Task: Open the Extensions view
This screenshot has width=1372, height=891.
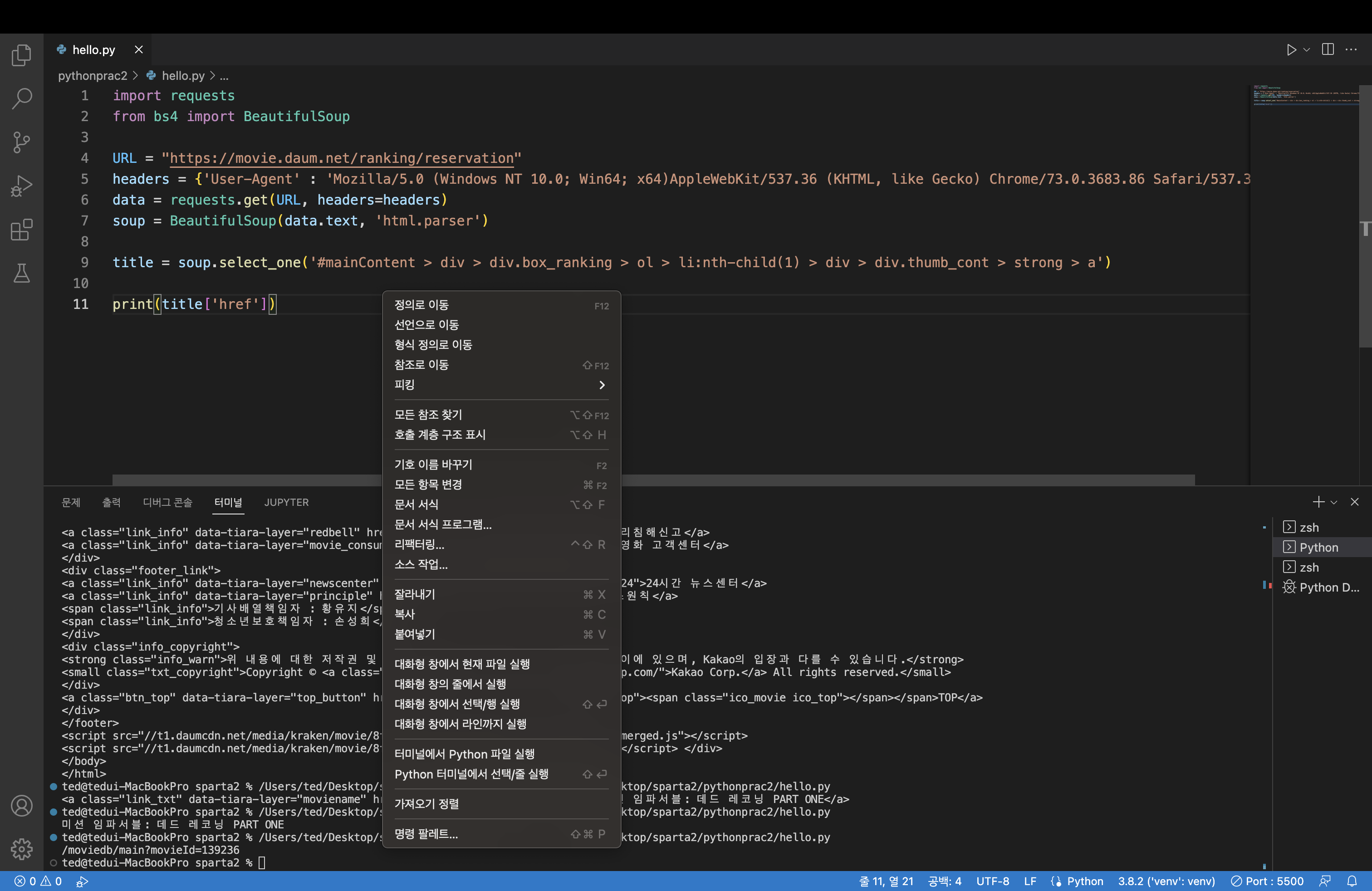Action: pos(21,230)
